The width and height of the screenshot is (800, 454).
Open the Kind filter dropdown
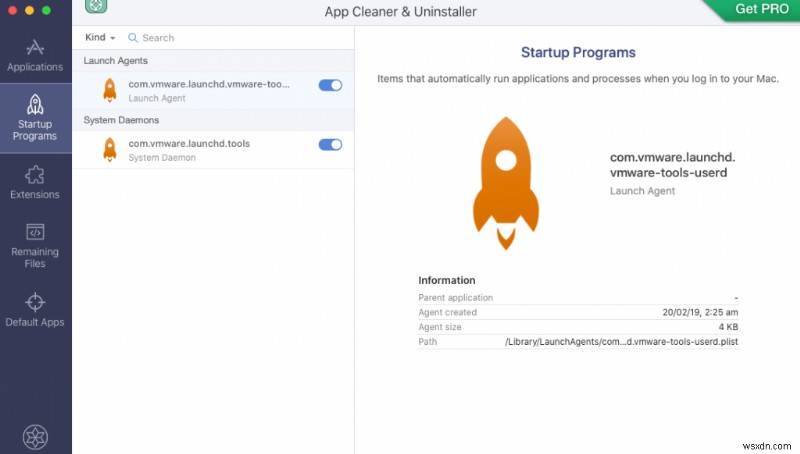tap(100, 37)
